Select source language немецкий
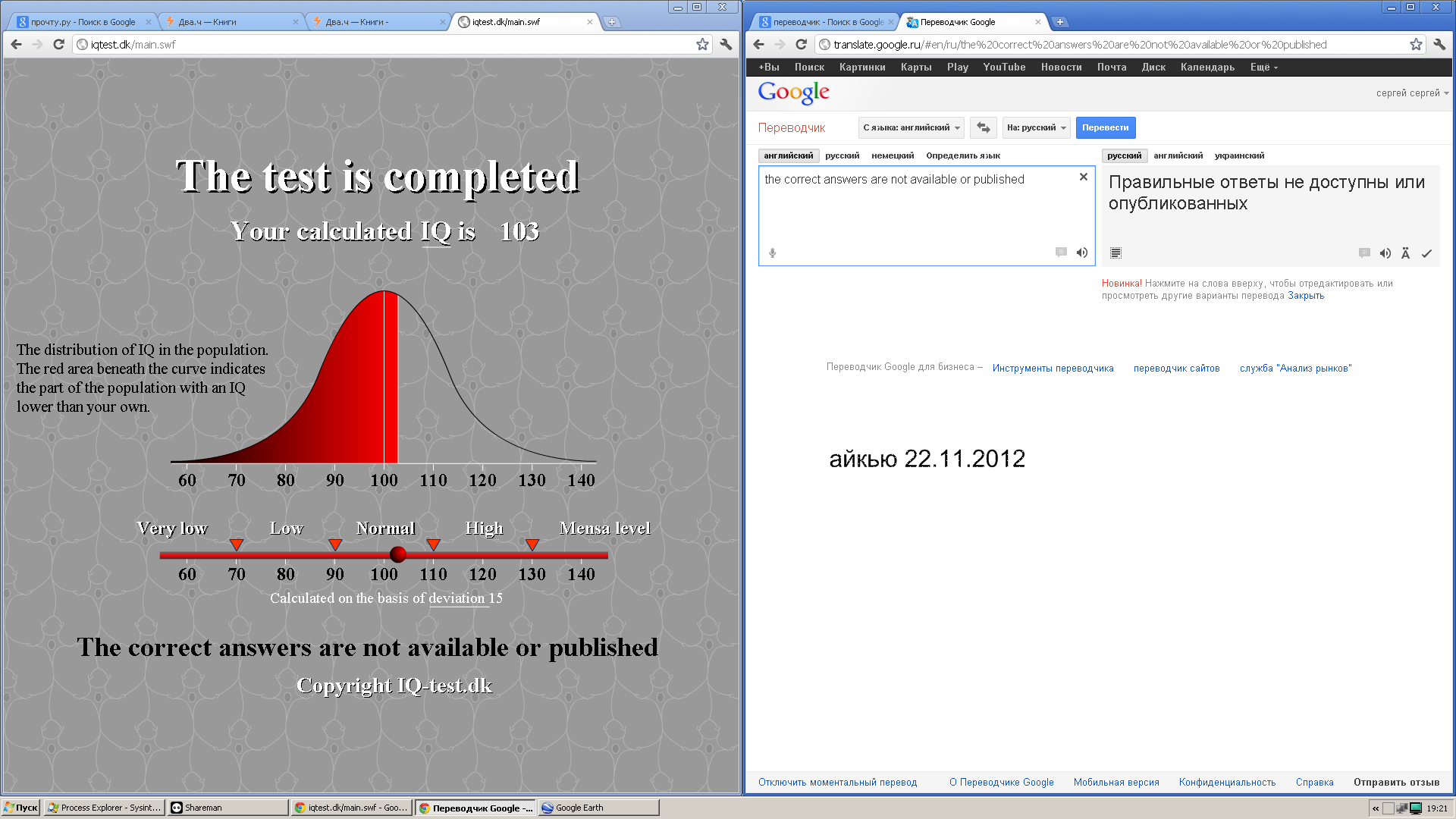Viewport: 1456px width, 819px height. (893, 155)
